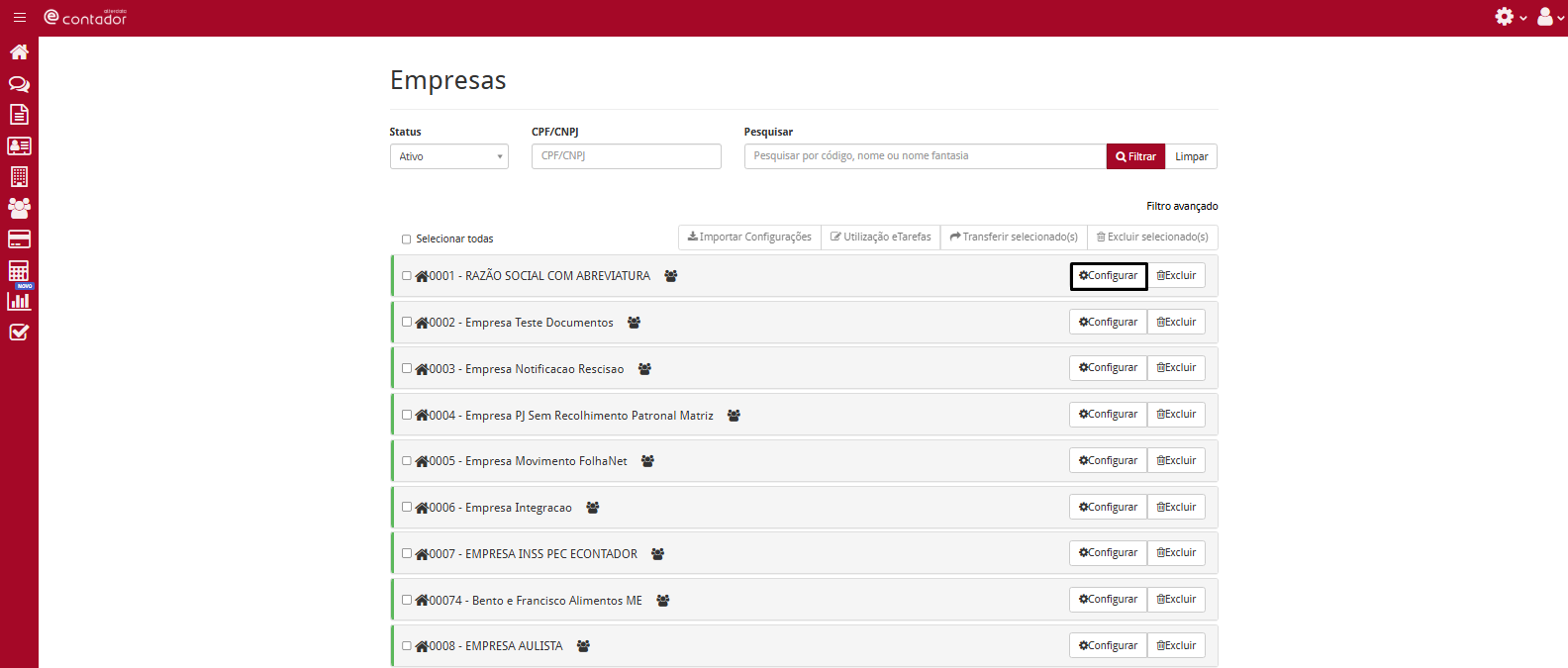
Task: Choose Transferir selecionado(s) option
Action: click(1013, 238)
